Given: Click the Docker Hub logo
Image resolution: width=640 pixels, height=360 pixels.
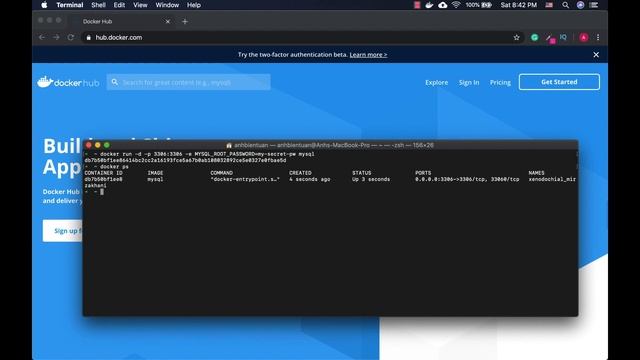Looking at the screenshot, I should 68,82.
